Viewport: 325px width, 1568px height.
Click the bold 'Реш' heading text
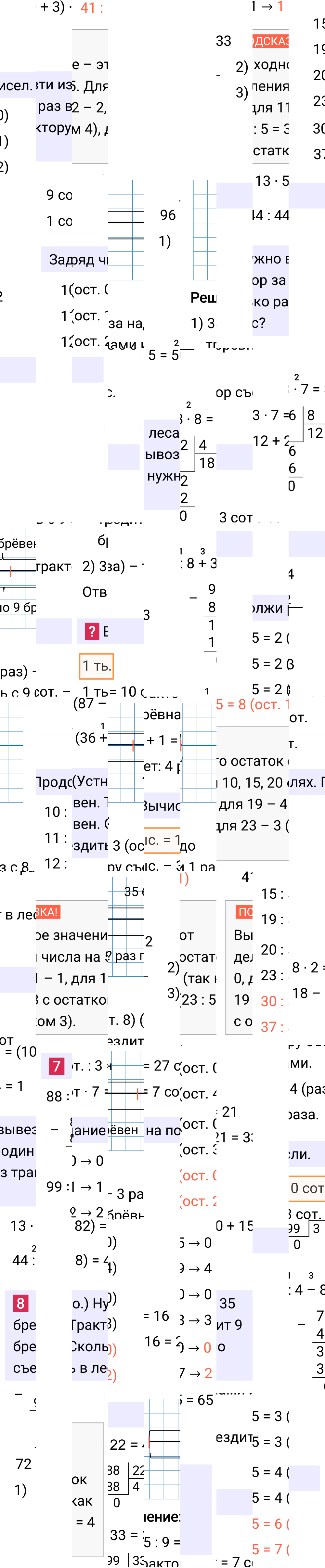(x=203, y=297)
